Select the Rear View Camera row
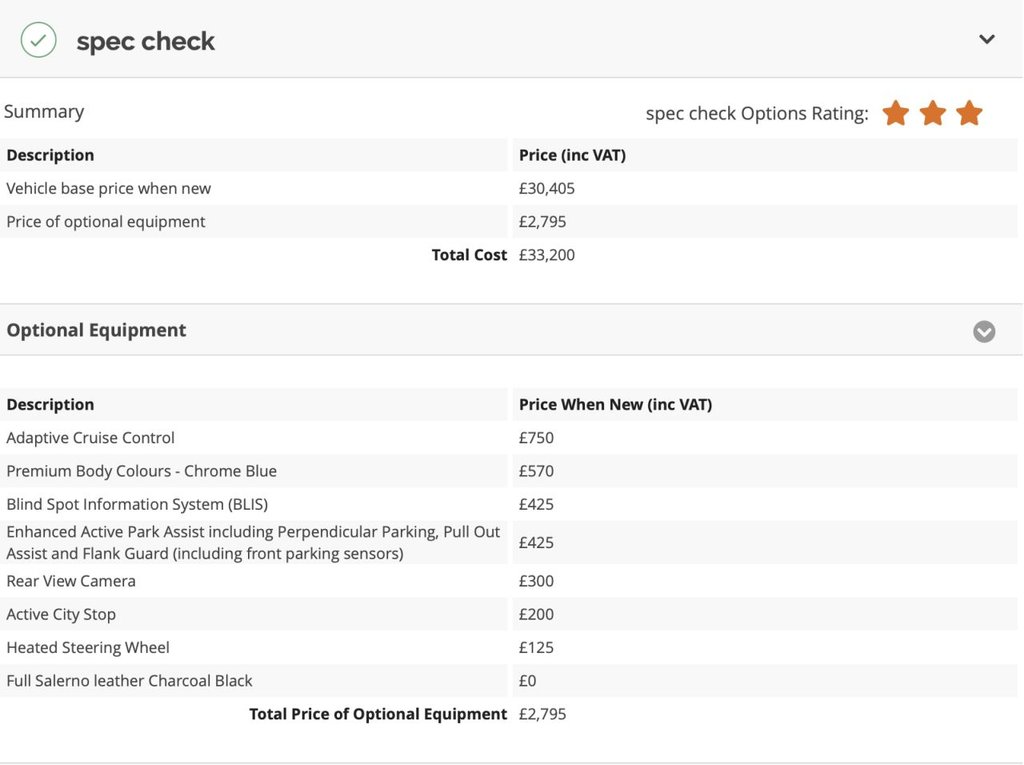 (71, 581)
